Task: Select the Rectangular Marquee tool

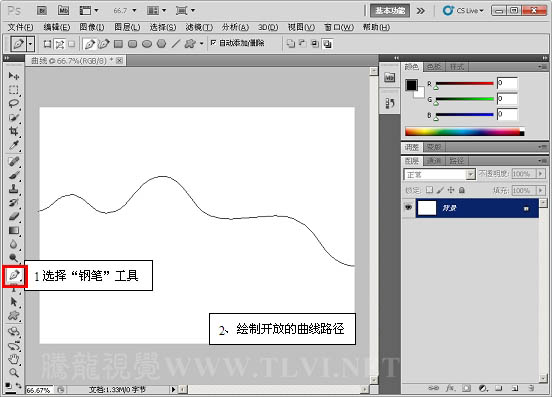Action: tap(14, 90)
